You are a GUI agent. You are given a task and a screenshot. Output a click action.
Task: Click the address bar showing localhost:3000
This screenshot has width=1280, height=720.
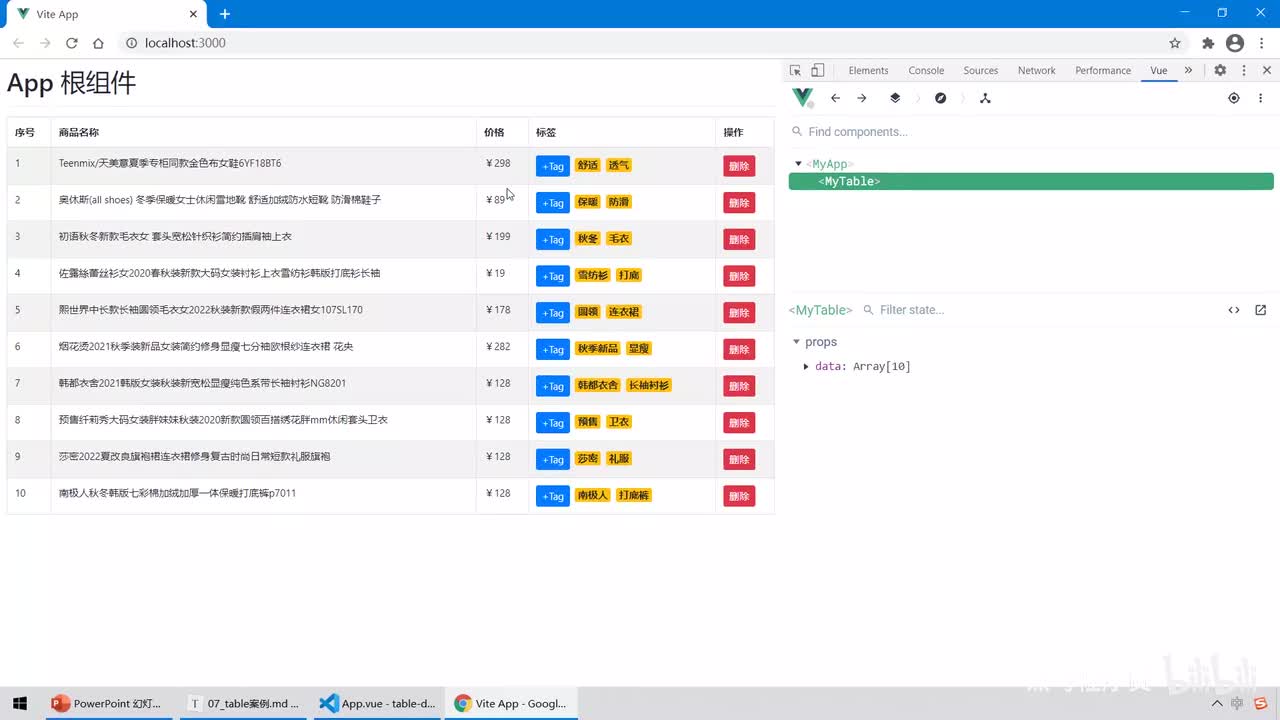coord(640,43)
